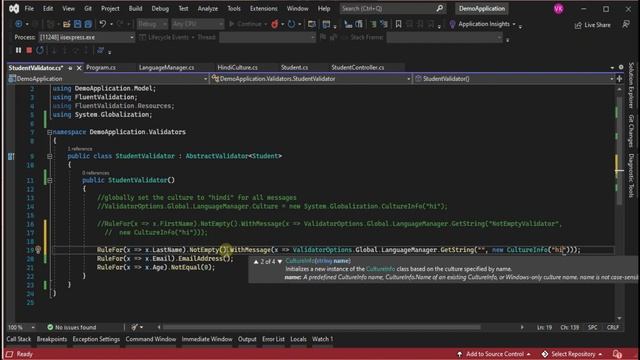Open the feedback icon beside Live Share
The width and height of the screenshot is (640, 360).
coord(626,24)
